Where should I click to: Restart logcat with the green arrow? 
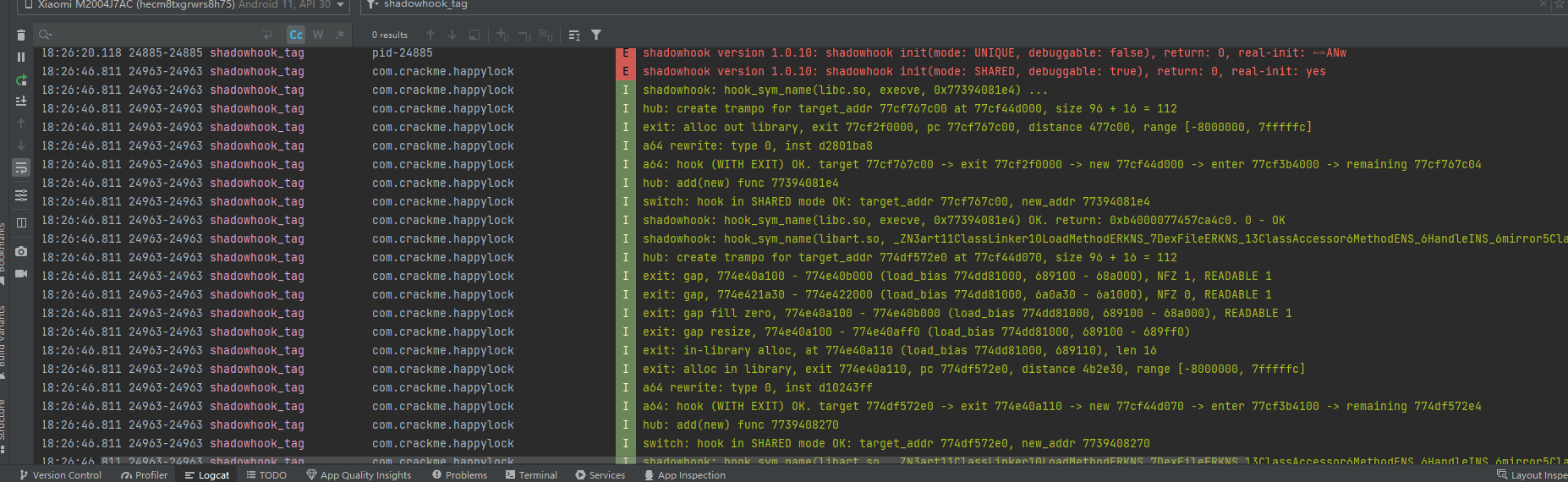(21, 80)
